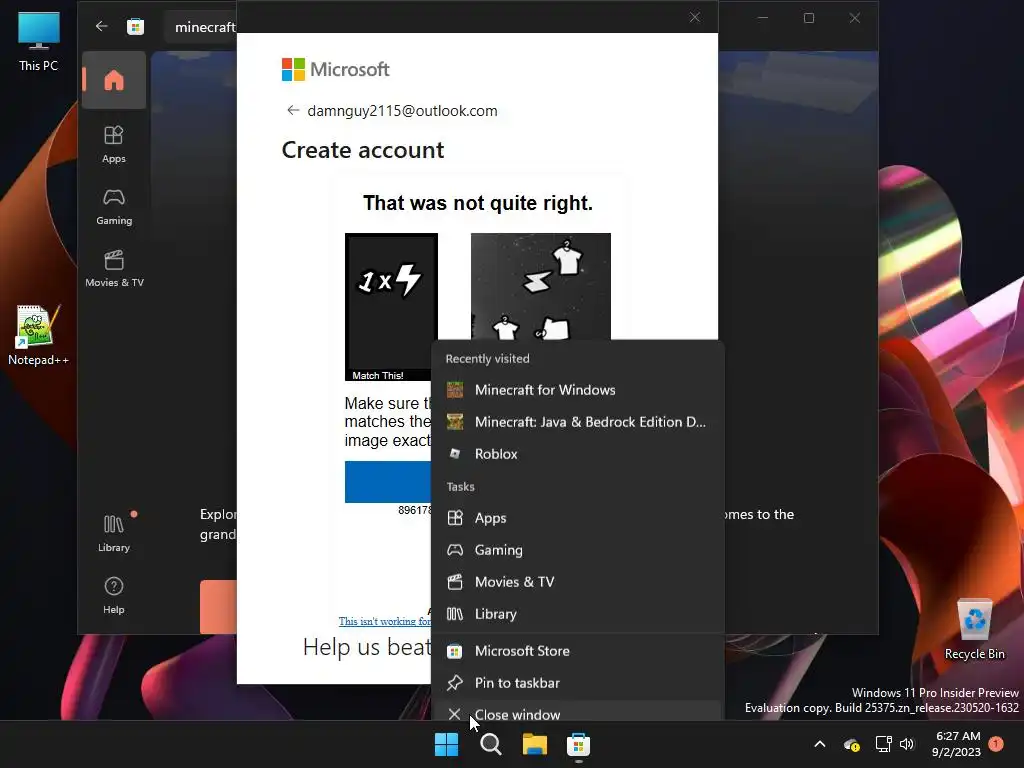The image size is (1024, 768).
Task: Open Minecraft: Java & Bedrock Edition entry
Action: point(578,422)
